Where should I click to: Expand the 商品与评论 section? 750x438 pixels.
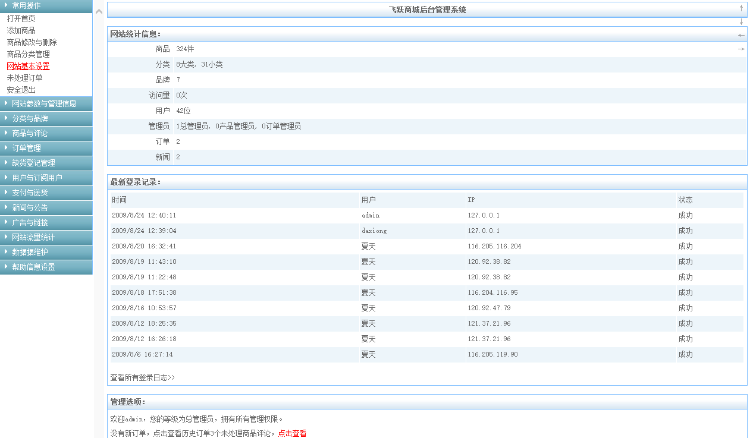pos(46,133)
